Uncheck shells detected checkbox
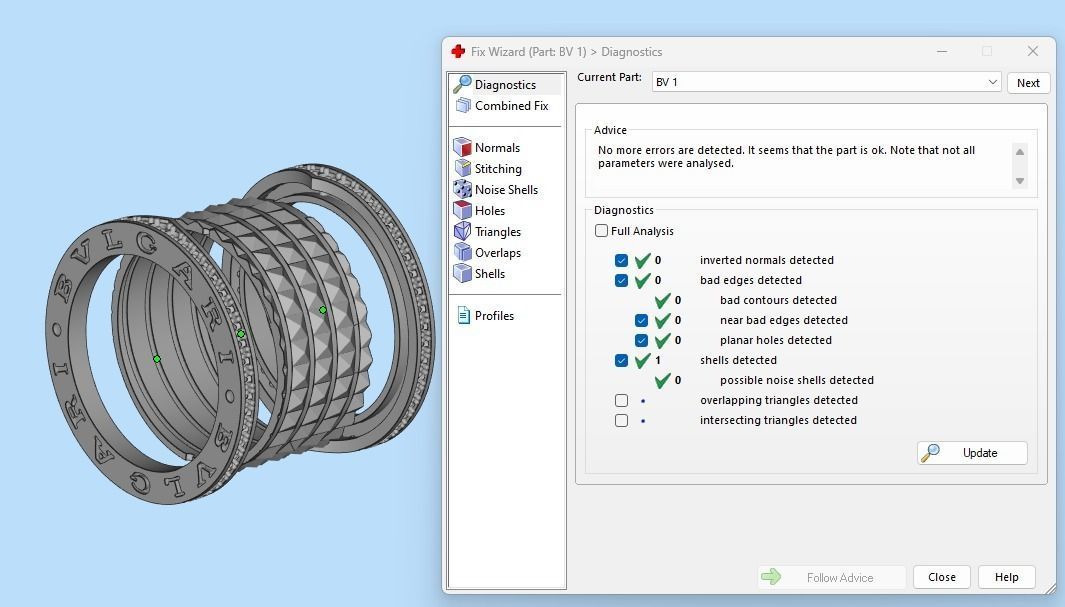The width and height of the screenshot is (1065, 607). coord(621,360)
